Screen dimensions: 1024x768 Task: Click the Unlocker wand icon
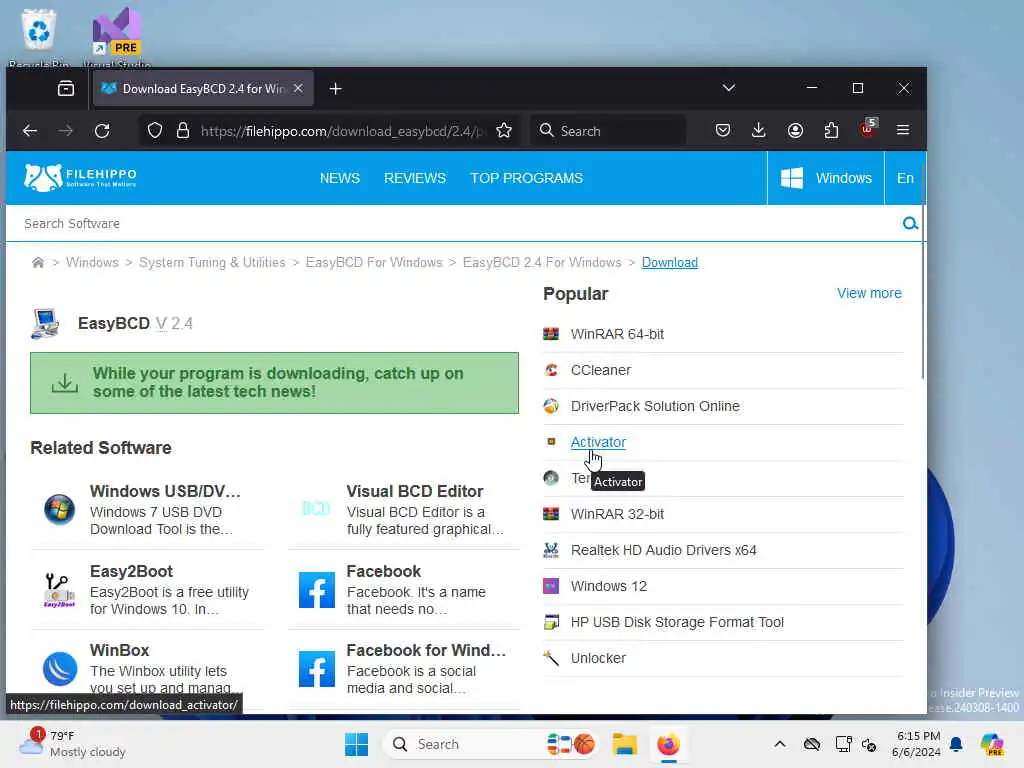click(551, 658)
